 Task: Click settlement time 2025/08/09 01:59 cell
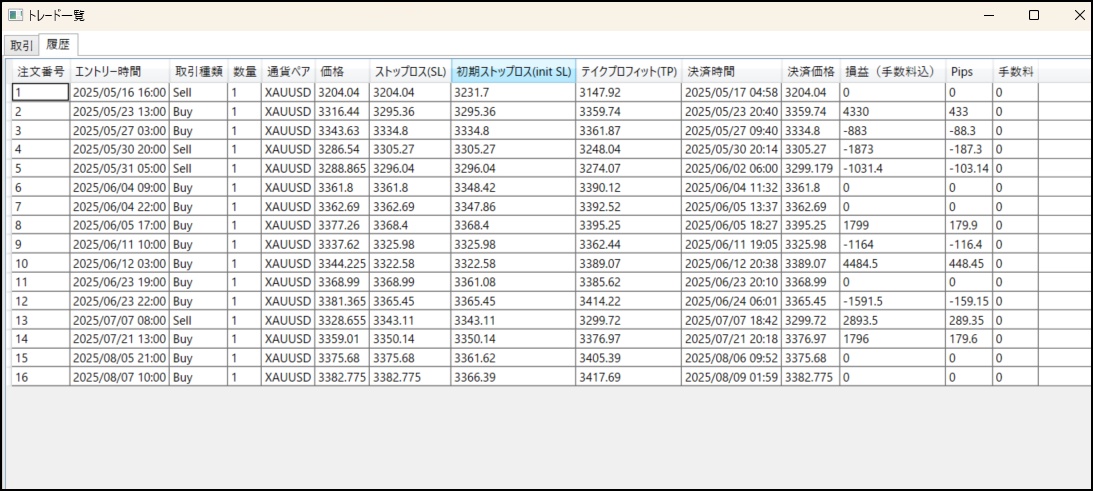(x=732, y=377)
